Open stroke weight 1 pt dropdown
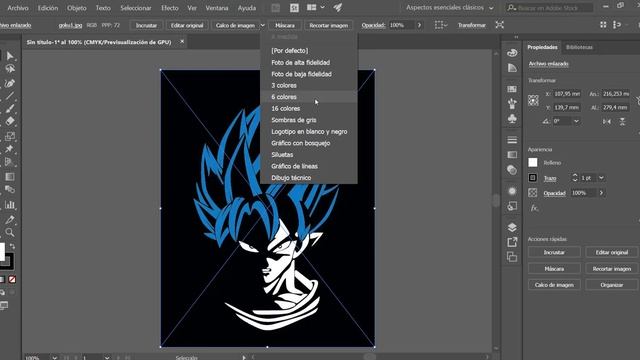The height and width of the screenshot is (360, 640). [601, 178]
